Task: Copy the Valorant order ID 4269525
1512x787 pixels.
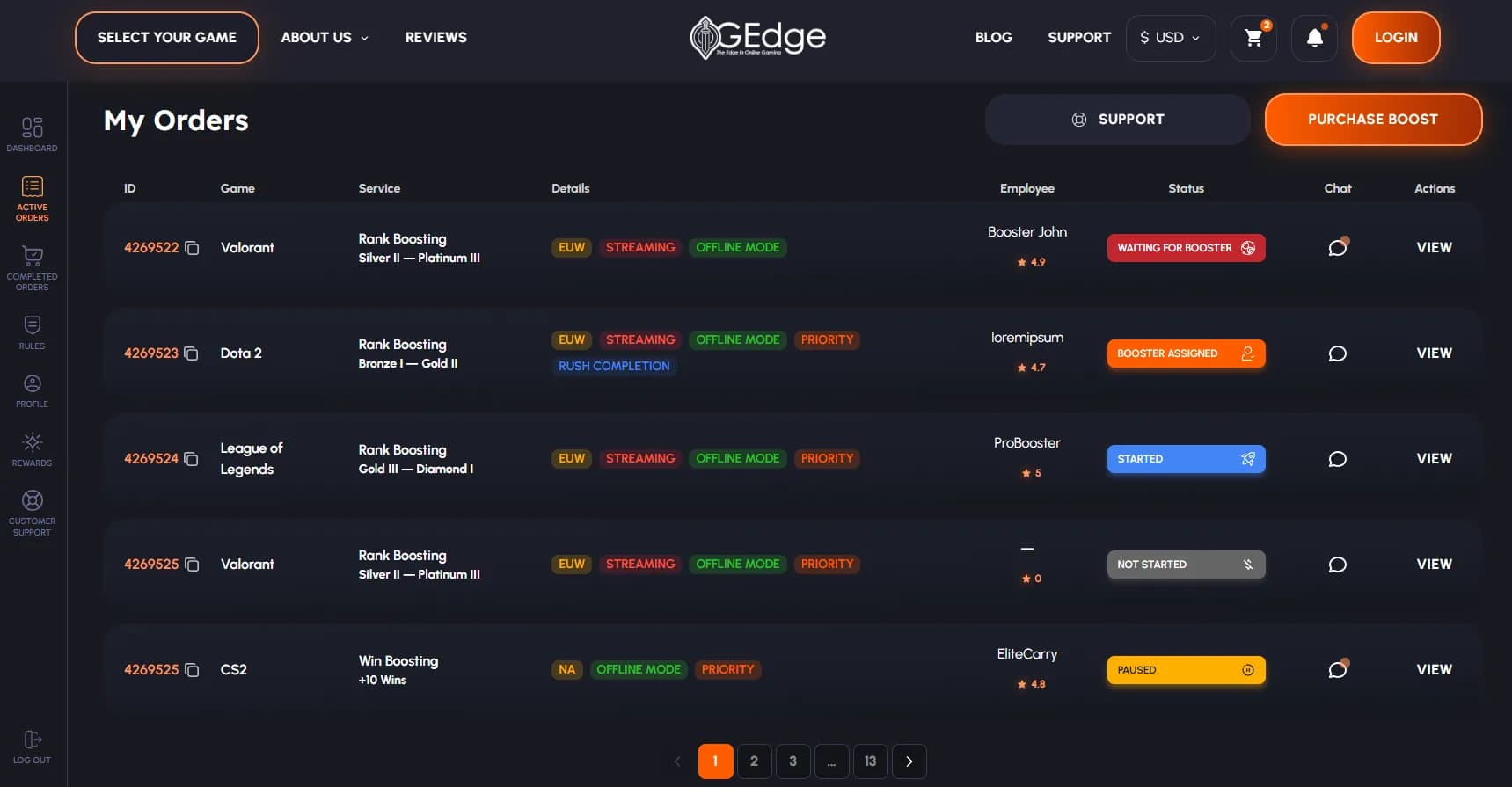Action: (192, 565)
